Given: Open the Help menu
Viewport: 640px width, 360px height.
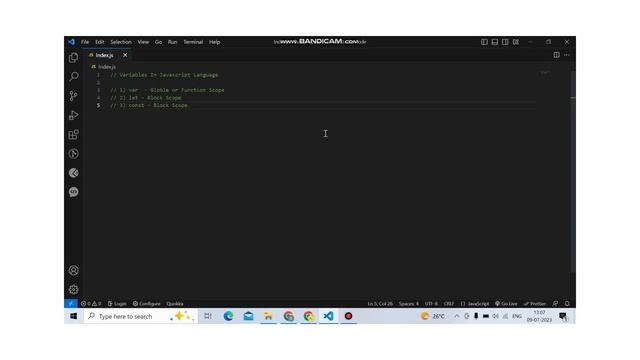Looking at the screenshot, I should pos(215,42).
